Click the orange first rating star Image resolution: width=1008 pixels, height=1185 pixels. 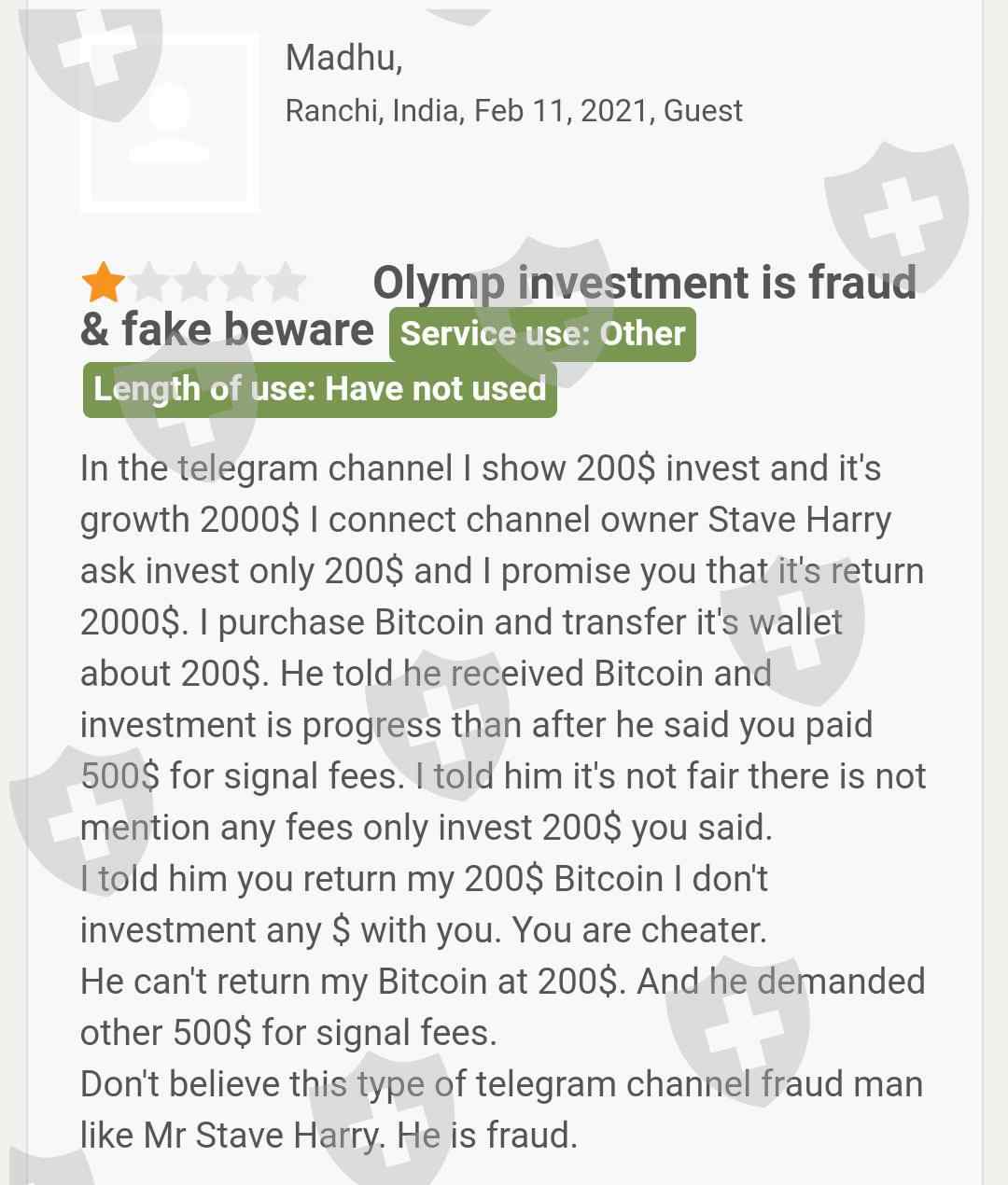click(x=103, y=282)
